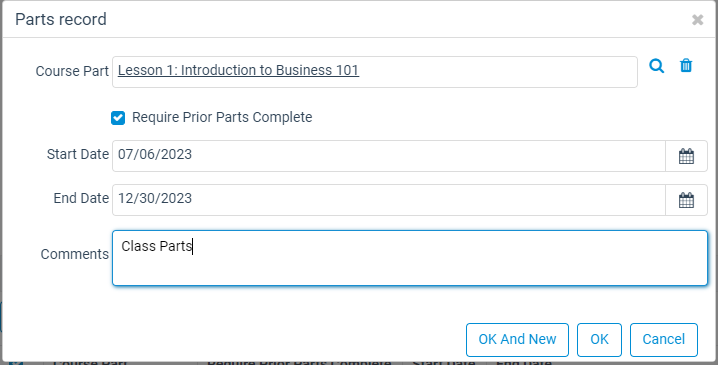Uncheck the Require Prior Parts Complete checkbox
The width and height of the screenshot is (718, 365).
click(118, 118)
